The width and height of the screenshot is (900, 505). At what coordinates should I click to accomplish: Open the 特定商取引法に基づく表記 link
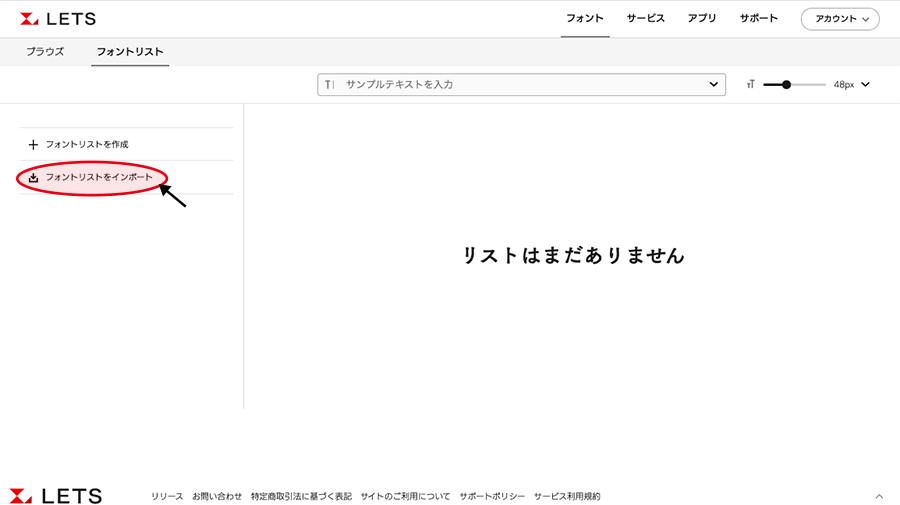pos(301,496)
